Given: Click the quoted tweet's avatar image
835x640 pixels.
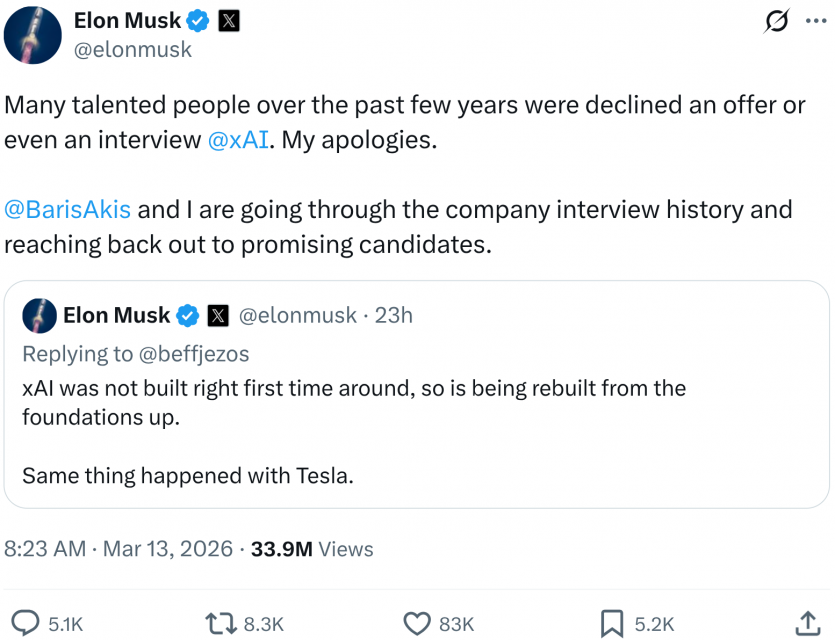Looking at the screenshot, I should [x=38, y=316].
